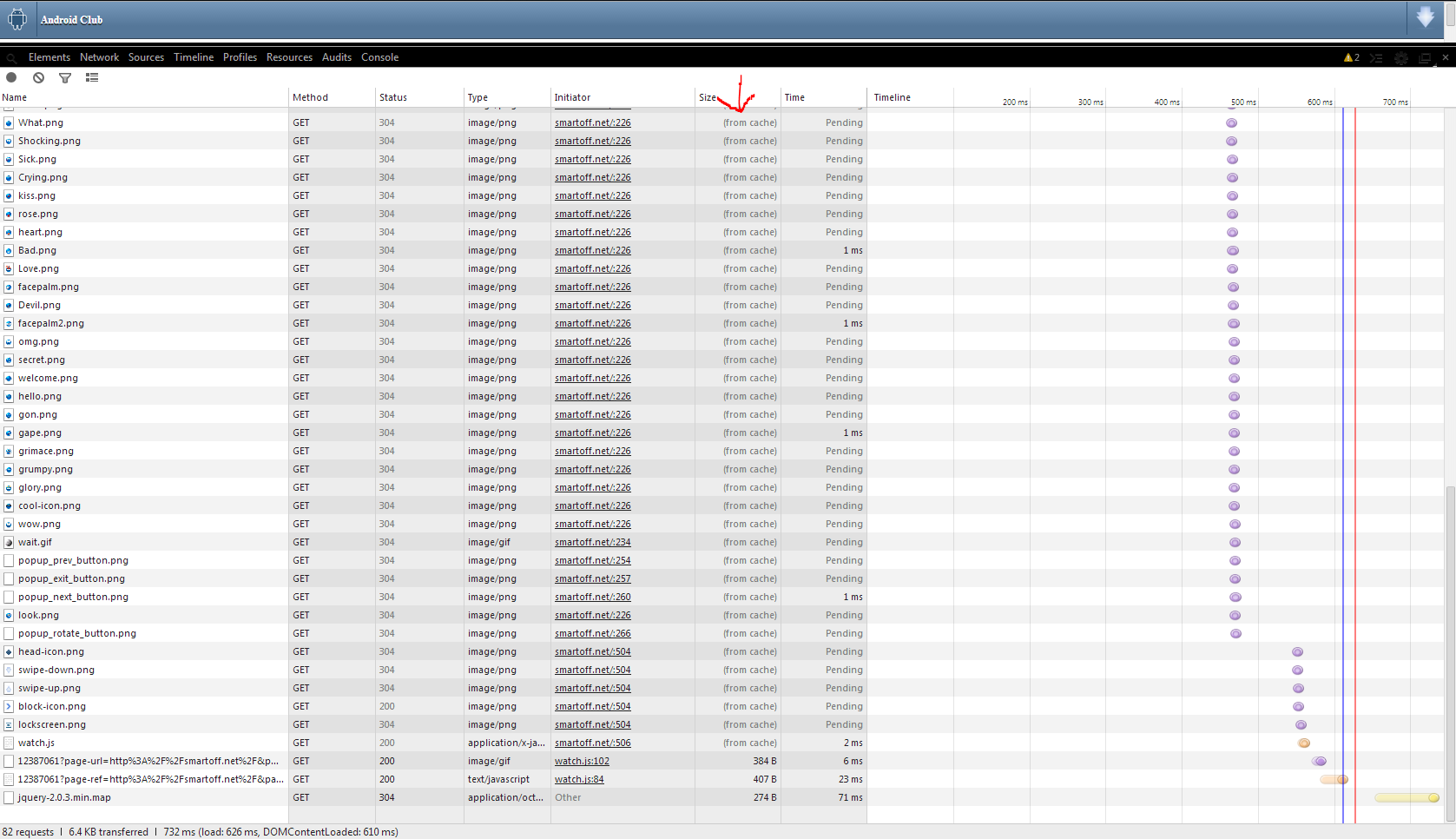Open the Timeline panel tab
This screenshot has height=839, width=1456.
(194, 57)
